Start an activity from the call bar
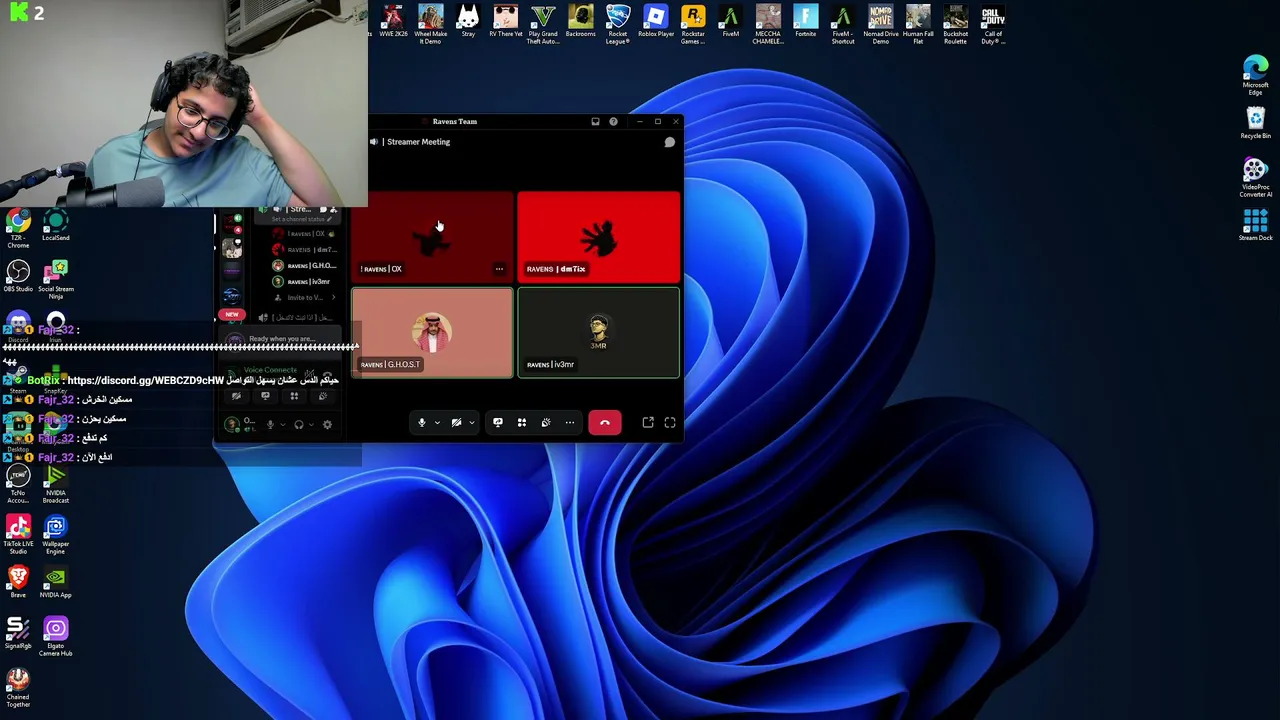1280x720 pixels. point(522,423)
